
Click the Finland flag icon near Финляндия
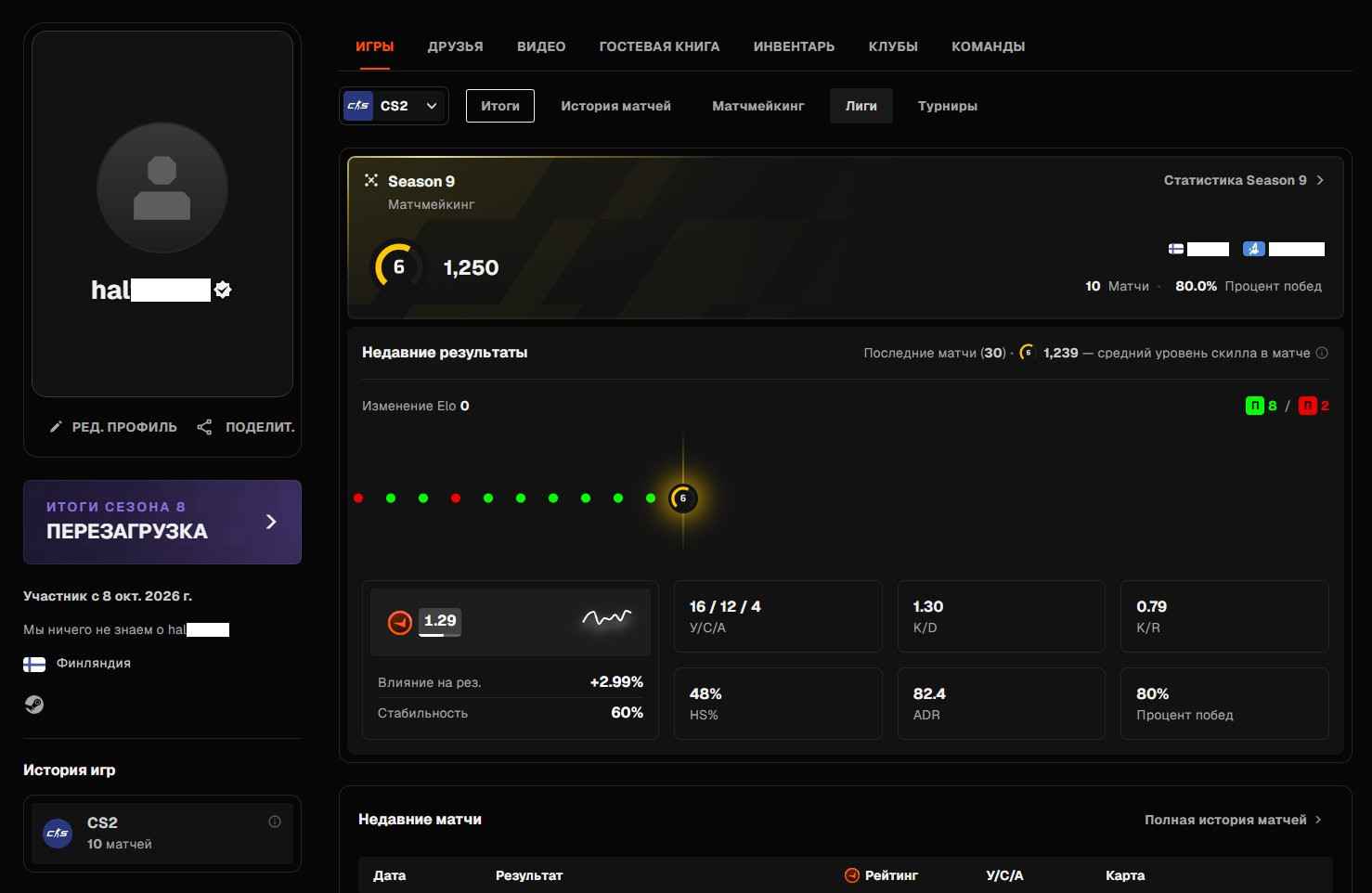34,664
